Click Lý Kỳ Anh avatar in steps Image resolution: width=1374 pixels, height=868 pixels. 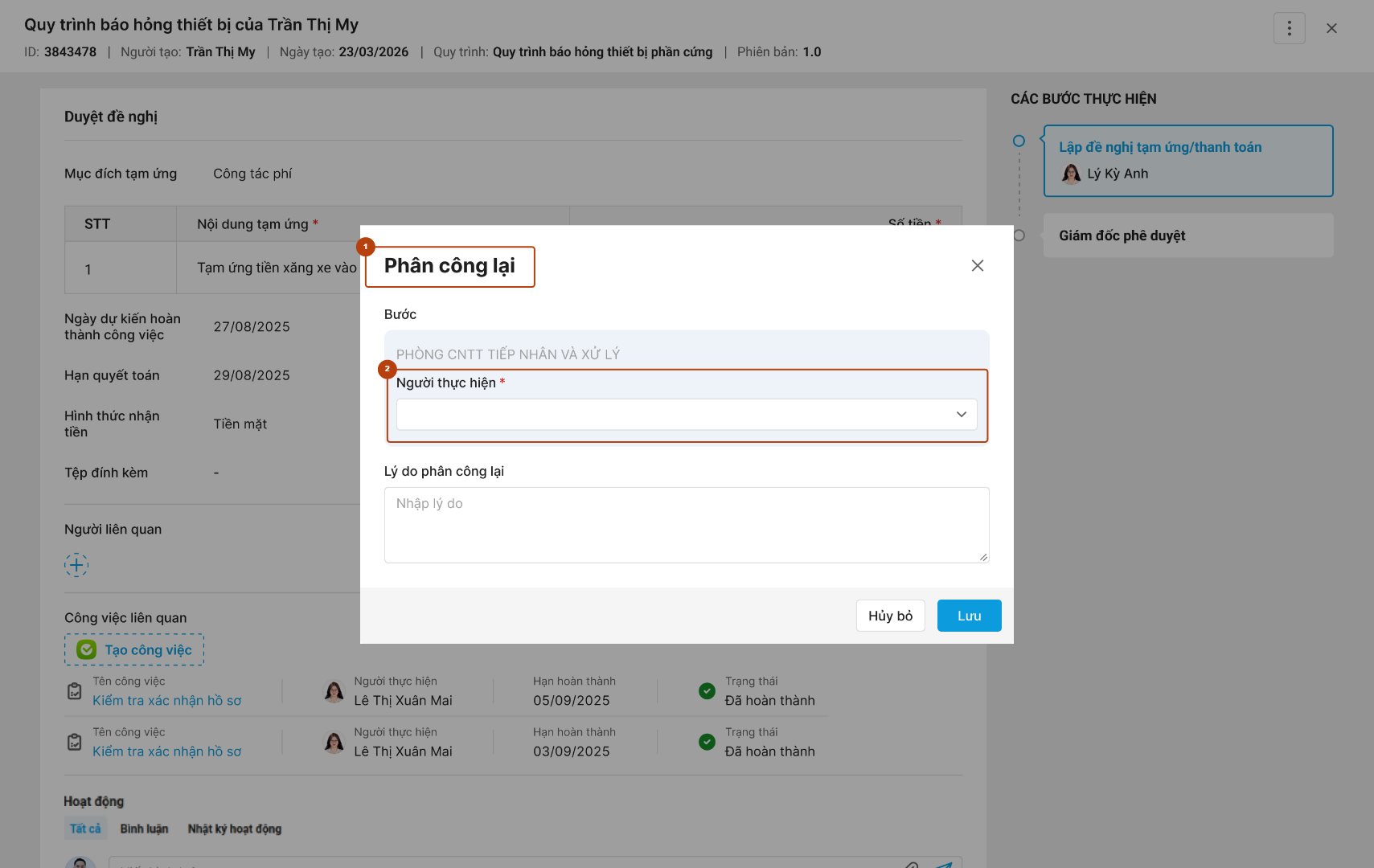pyautogui.click(x=1071, y=174)
